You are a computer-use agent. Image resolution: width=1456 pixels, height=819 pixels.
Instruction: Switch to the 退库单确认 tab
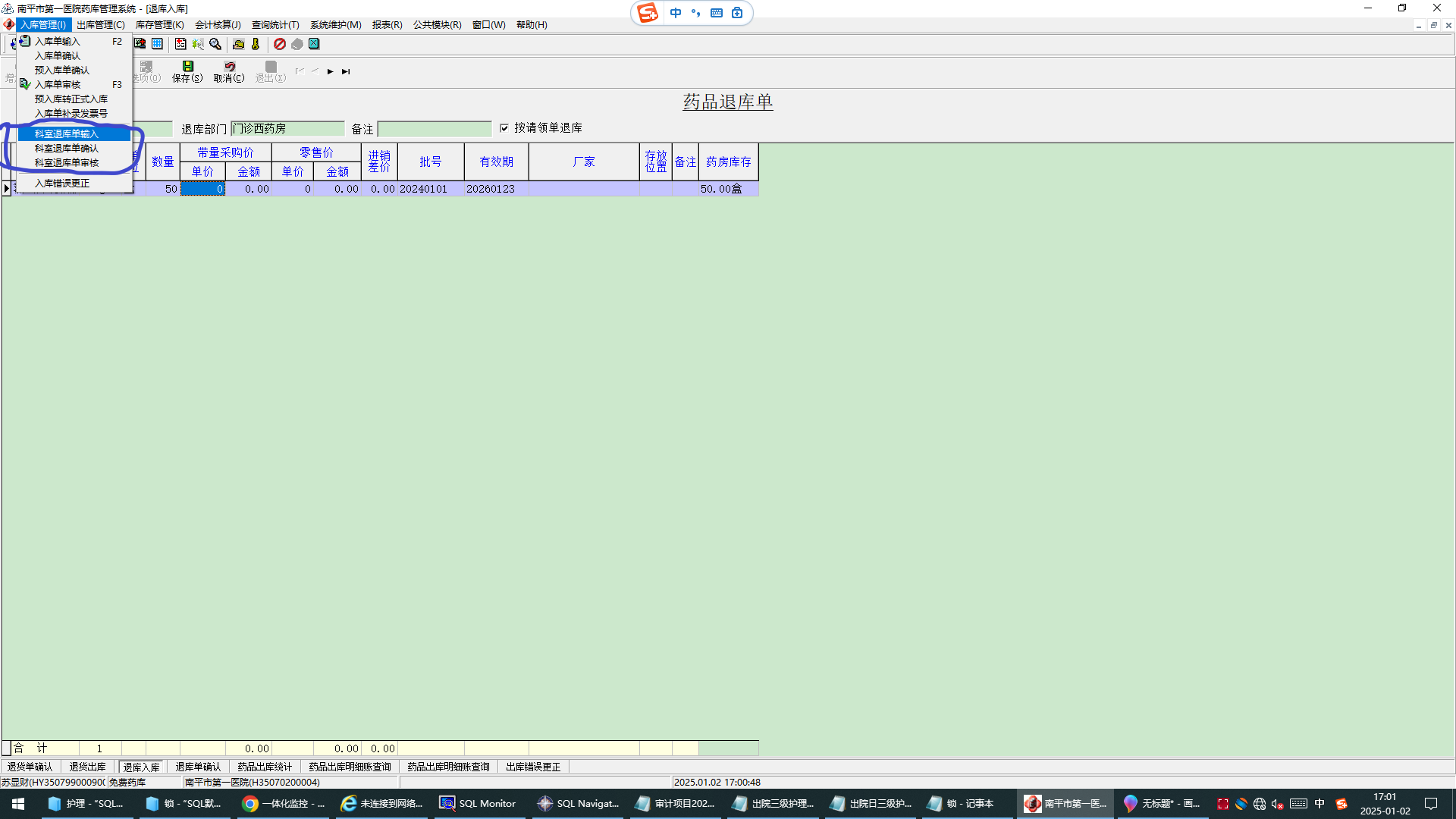pos(198,767)
